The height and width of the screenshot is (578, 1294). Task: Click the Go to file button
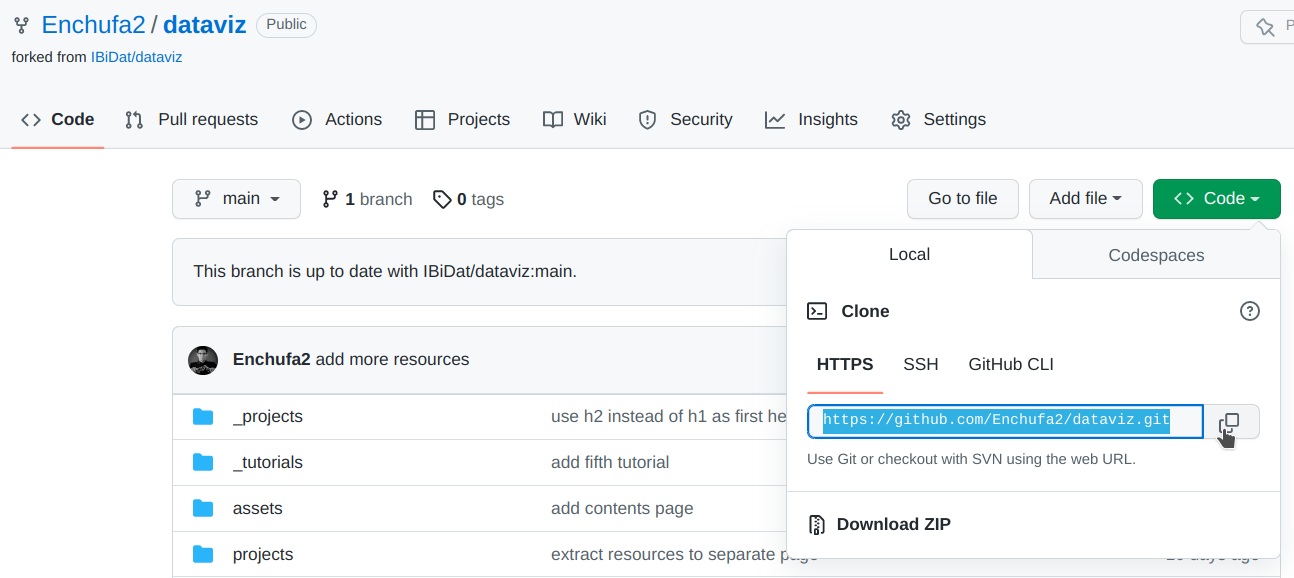click(962, 199)
